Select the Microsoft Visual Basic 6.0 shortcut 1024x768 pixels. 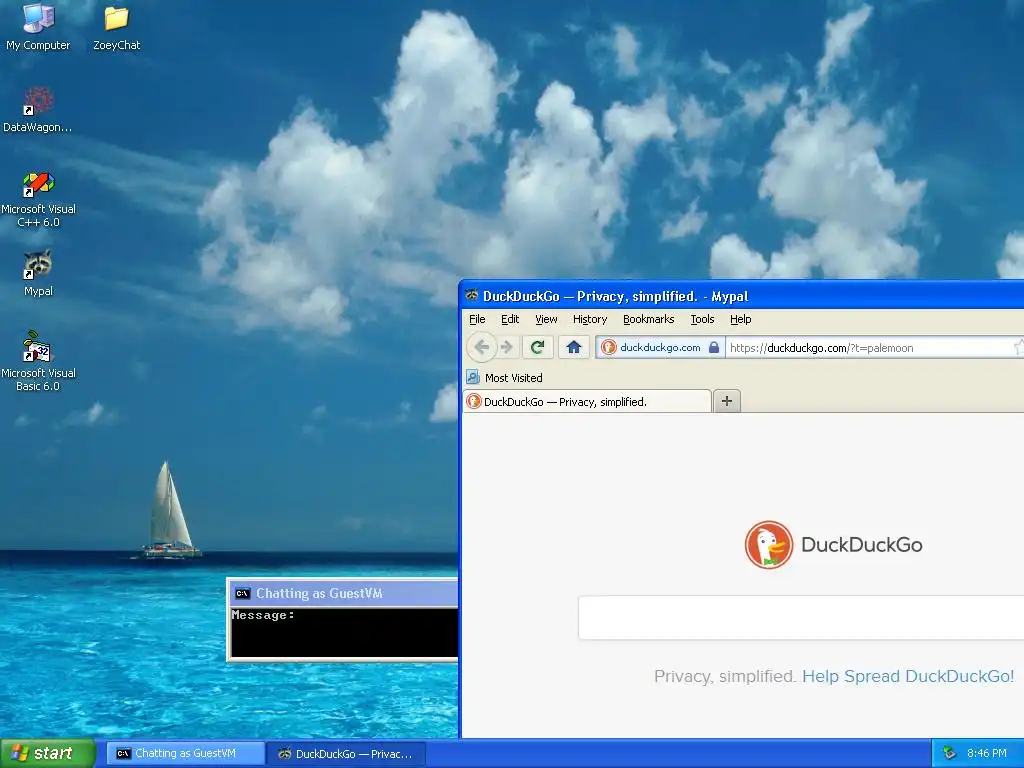[38, 361]
